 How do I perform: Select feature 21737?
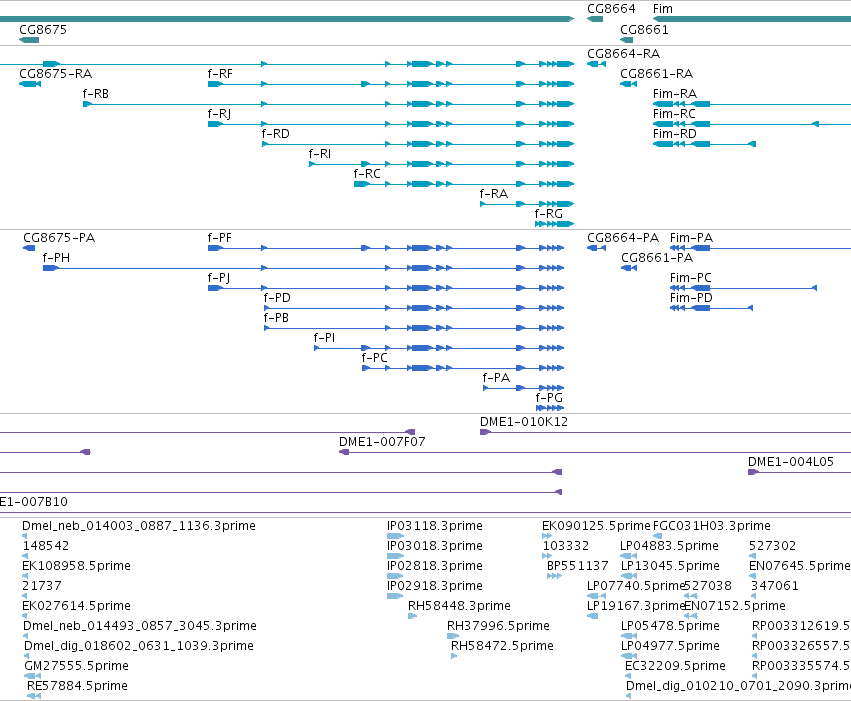(x=42, y=587)
